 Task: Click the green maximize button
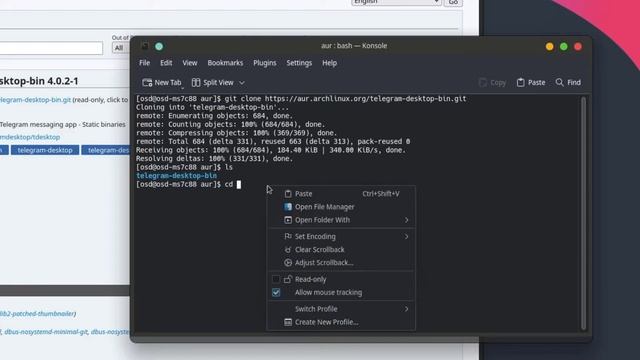[564, 47]
